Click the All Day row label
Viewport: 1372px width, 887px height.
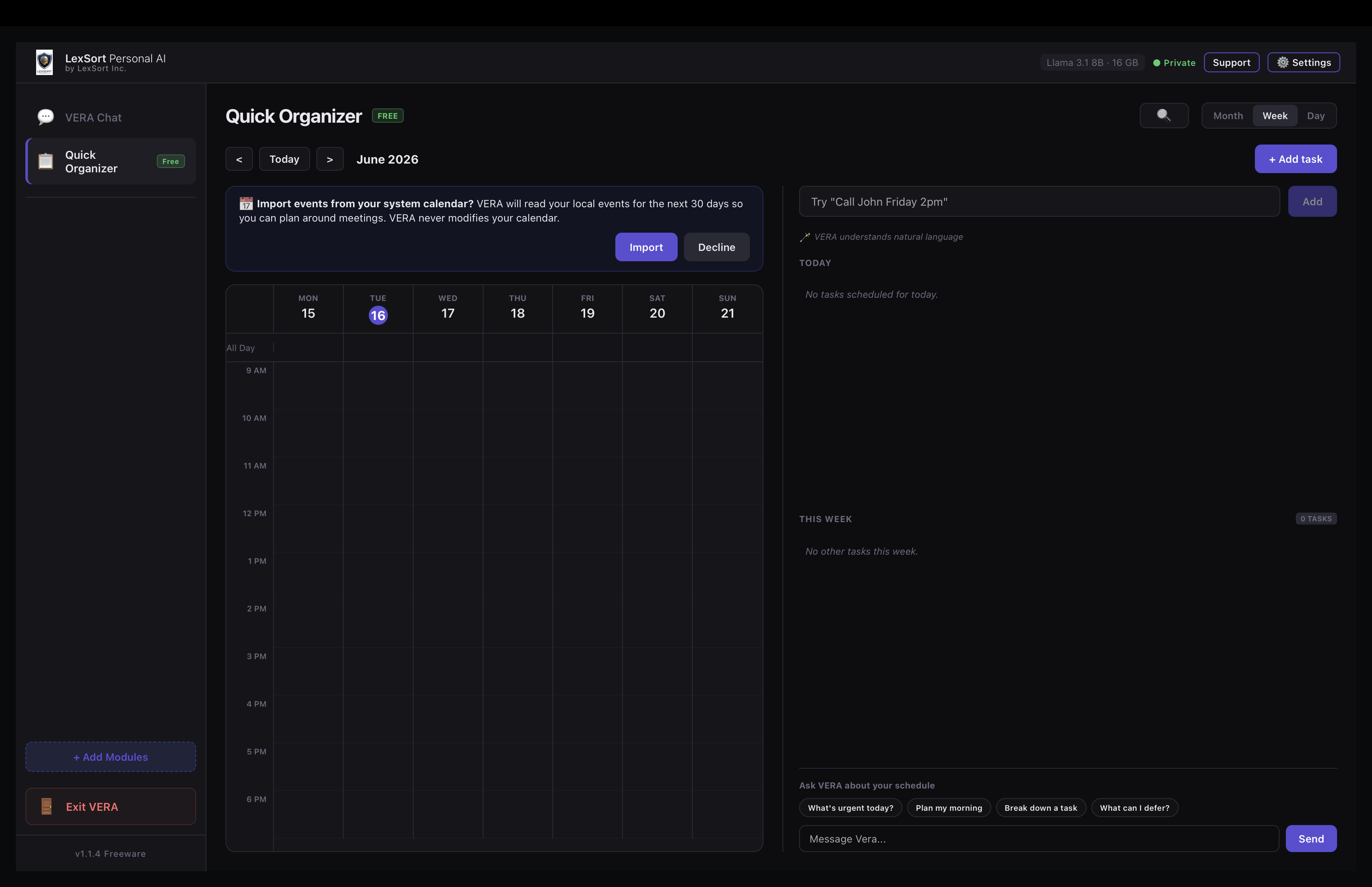click(241, 348)
